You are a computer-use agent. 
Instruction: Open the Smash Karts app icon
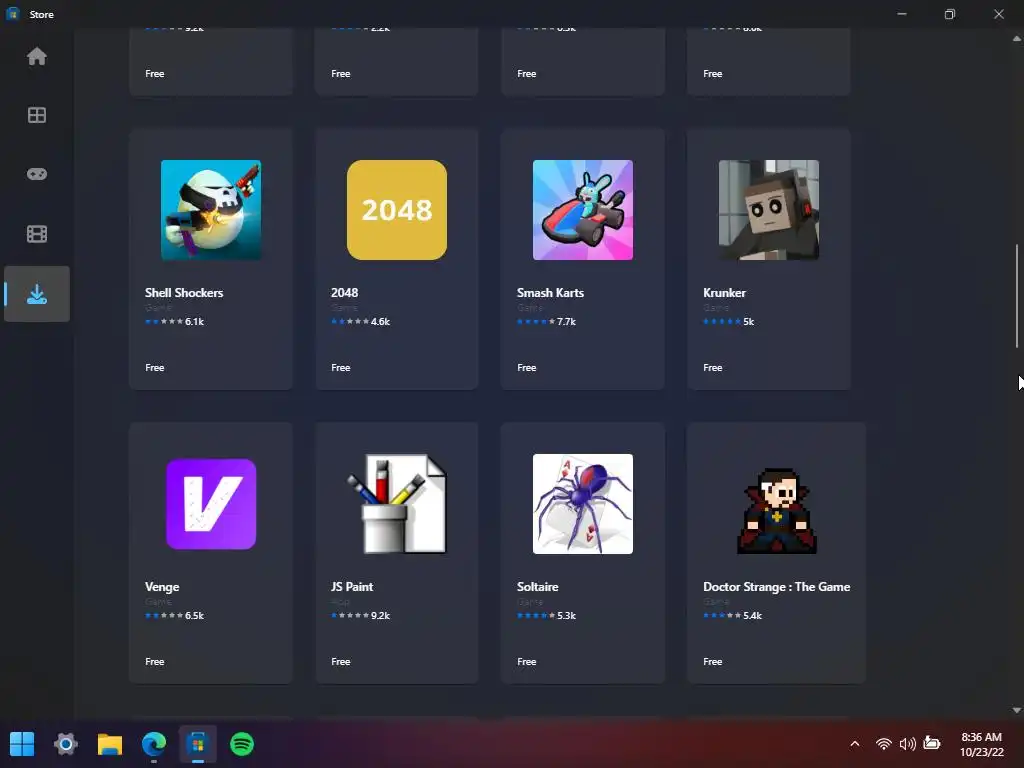583,210
